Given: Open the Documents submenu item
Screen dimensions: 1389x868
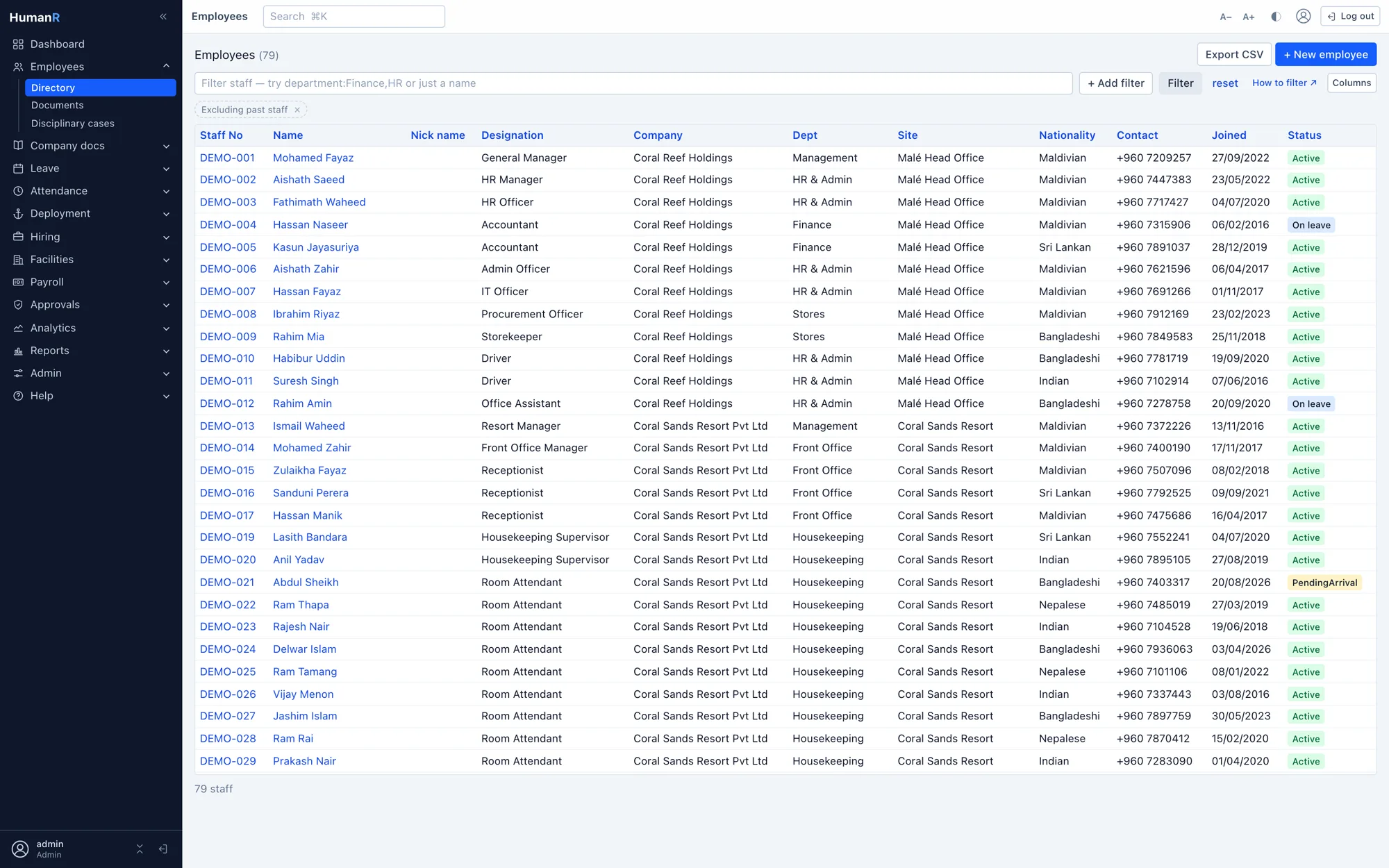Looking at the screenshot, I should pyautogui.click(x=101, y=106).
